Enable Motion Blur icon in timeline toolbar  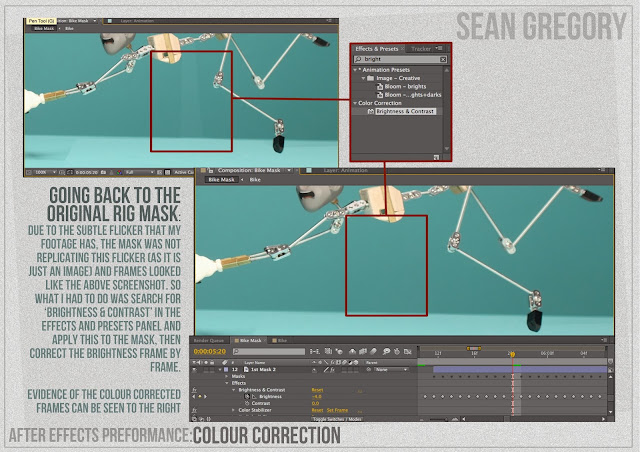click(373, 351)
